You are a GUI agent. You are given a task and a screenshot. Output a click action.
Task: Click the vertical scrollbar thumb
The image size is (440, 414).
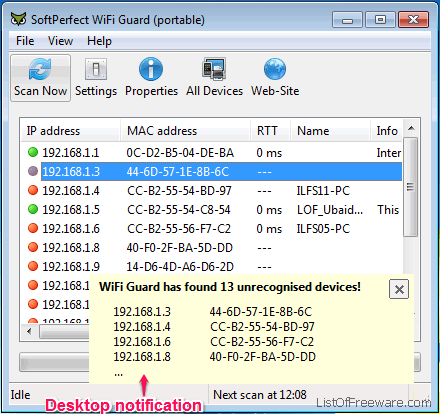pos(411,187)
